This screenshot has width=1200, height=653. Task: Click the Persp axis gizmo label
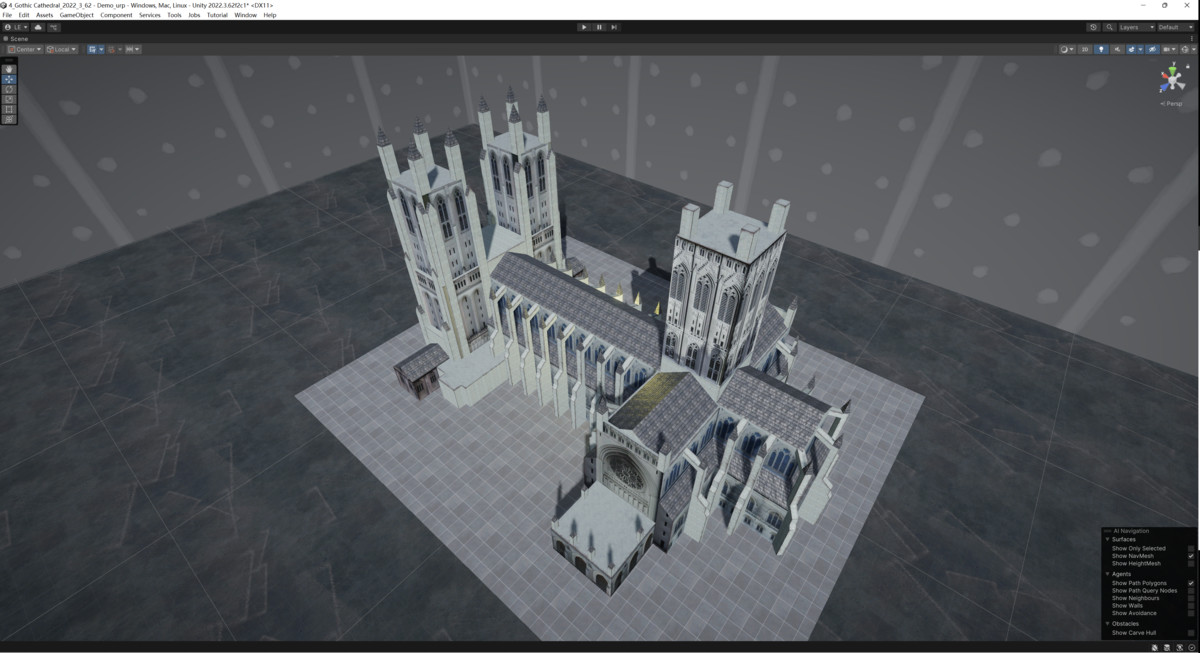pyautogui.click(x=1171, y=103)
